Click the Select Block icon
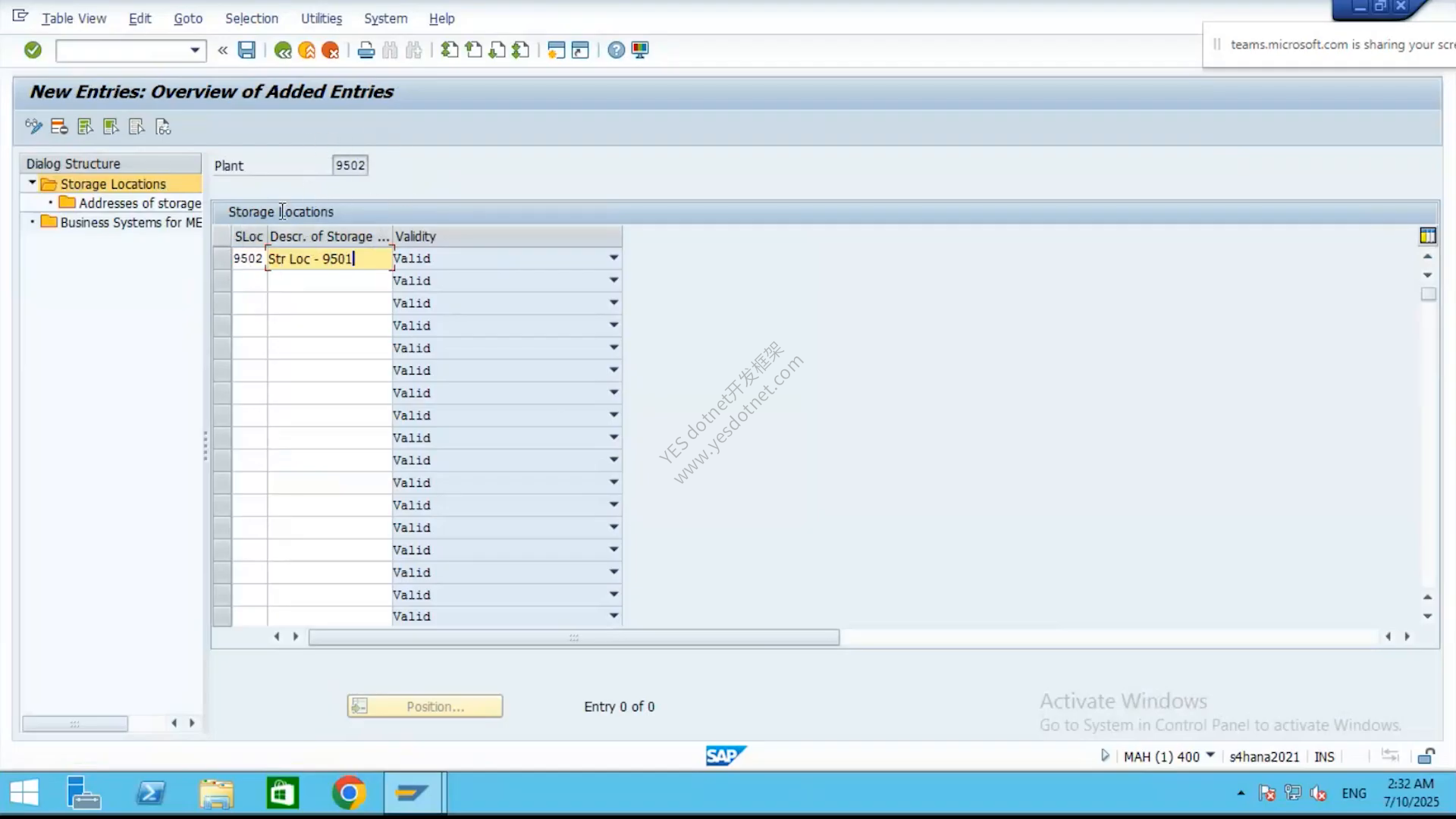 tap(111, 127)
